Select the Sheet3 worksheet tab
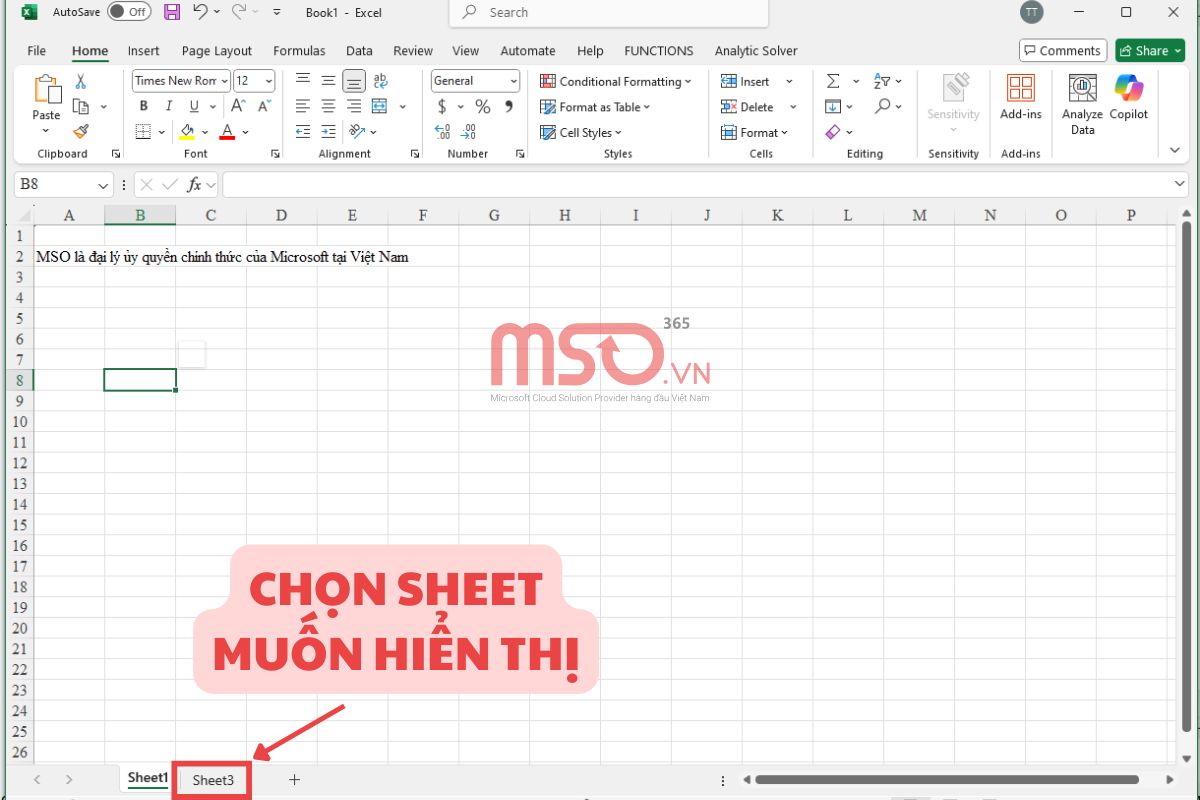This screenshot has width=1200, height=800. 212,780
